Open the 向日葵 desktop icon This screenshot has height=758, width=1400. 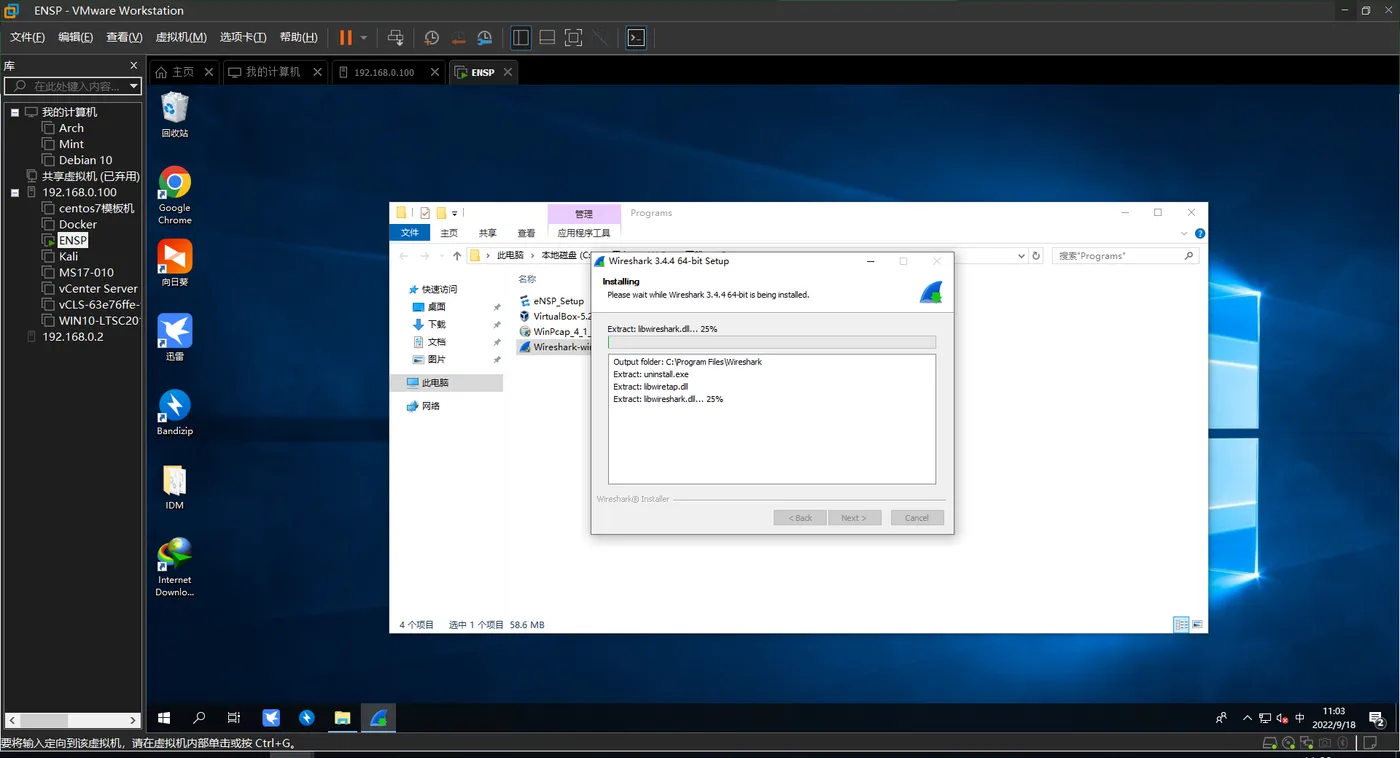point(175,263)
